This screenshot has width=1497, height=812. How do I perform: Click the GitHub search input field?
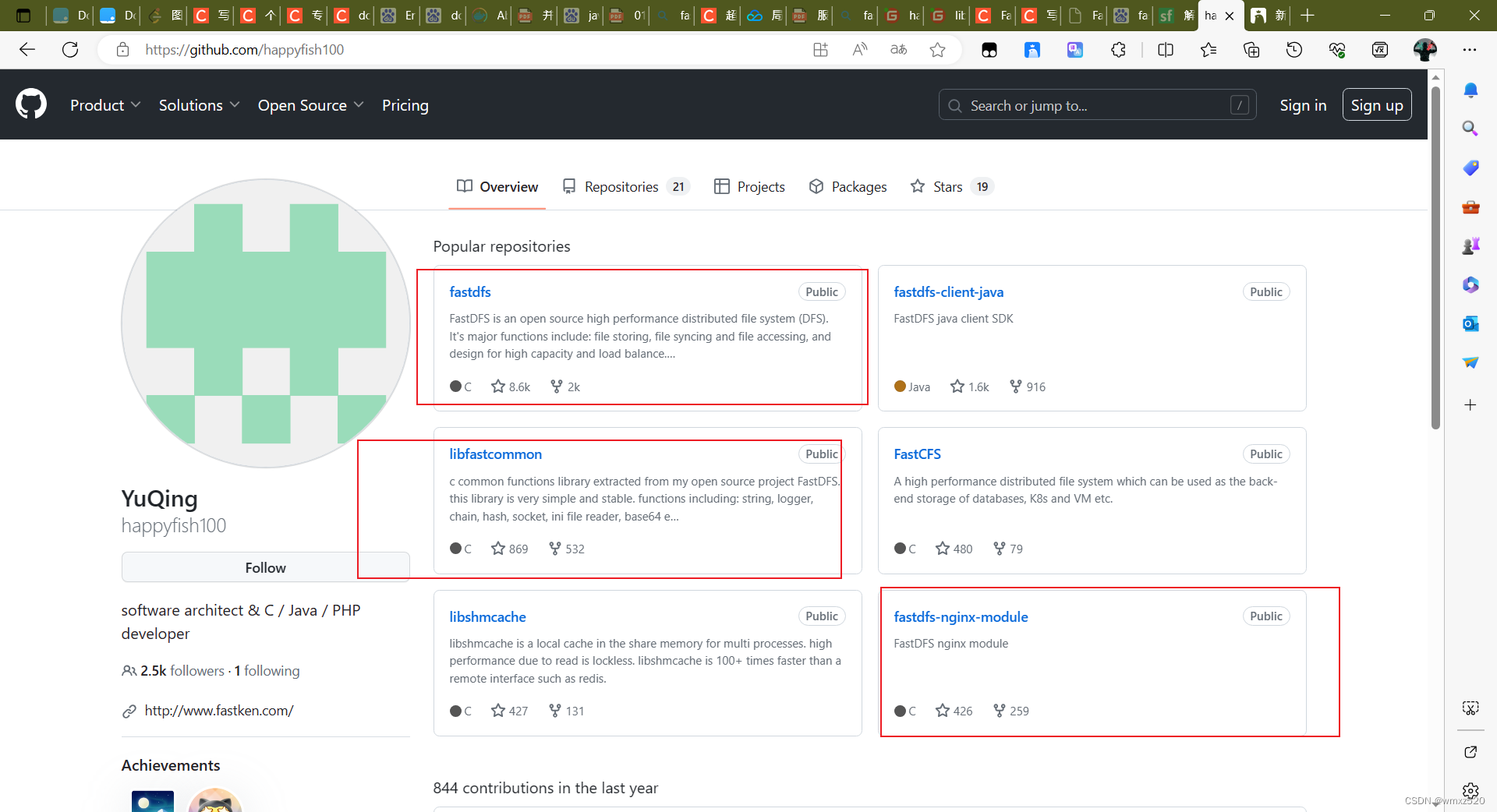coord(1097,105)
